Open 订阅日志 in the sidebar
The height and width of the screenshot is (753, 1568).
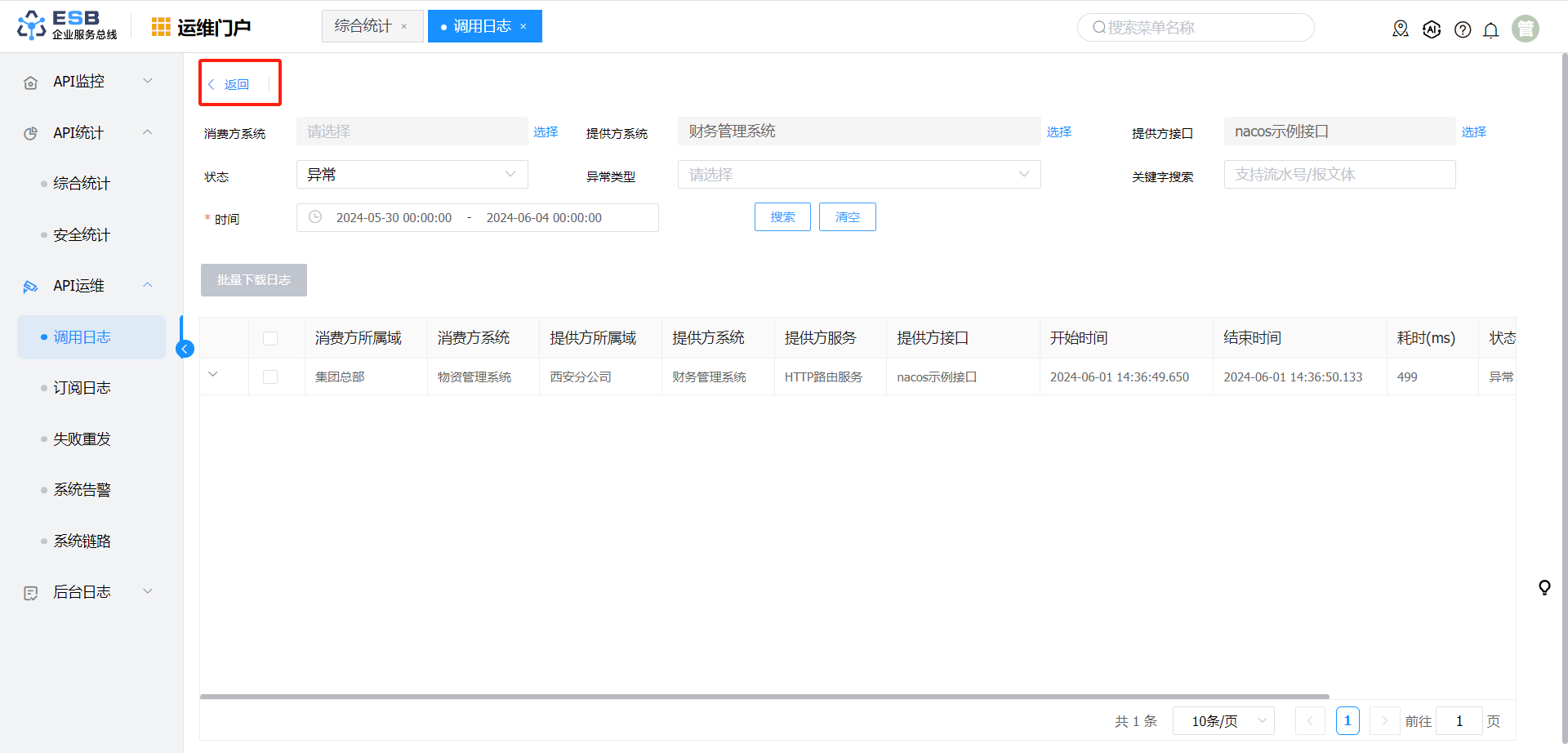click(x=82, y=388)
